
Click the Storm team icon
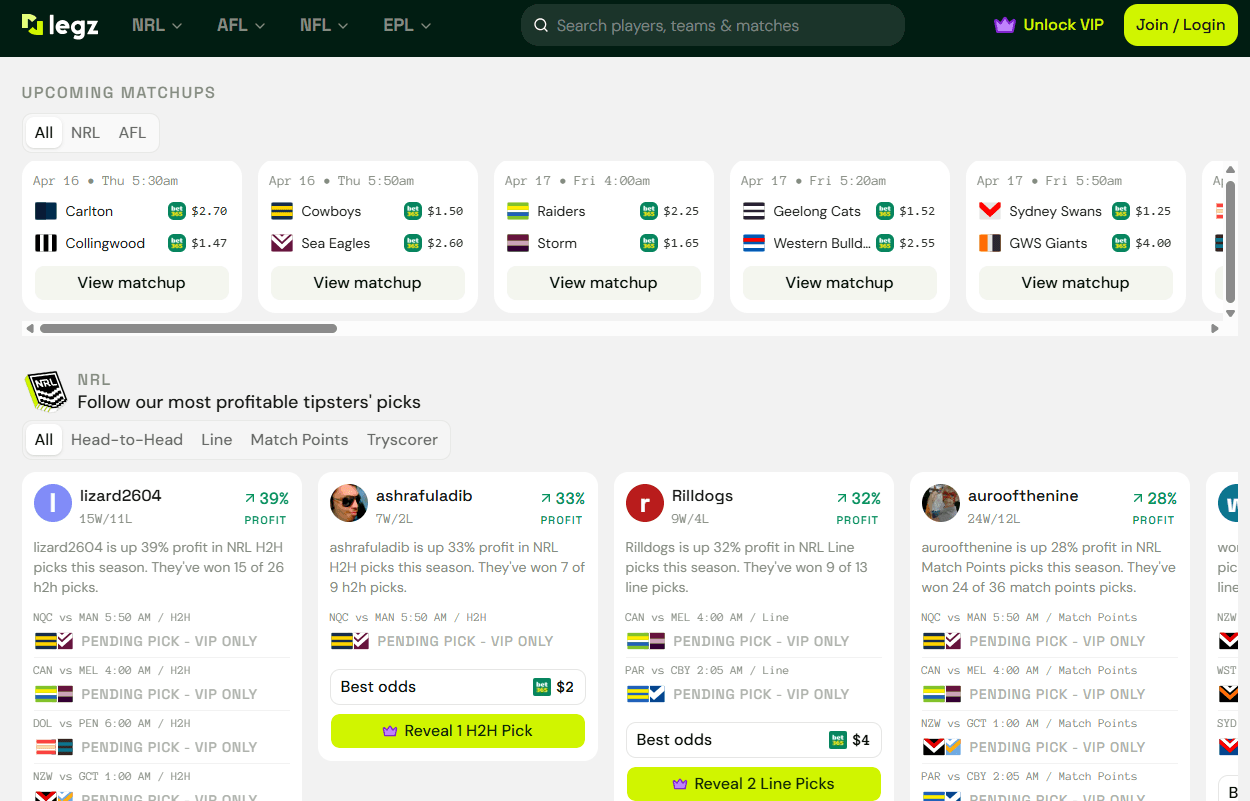[x=518, y=243]
